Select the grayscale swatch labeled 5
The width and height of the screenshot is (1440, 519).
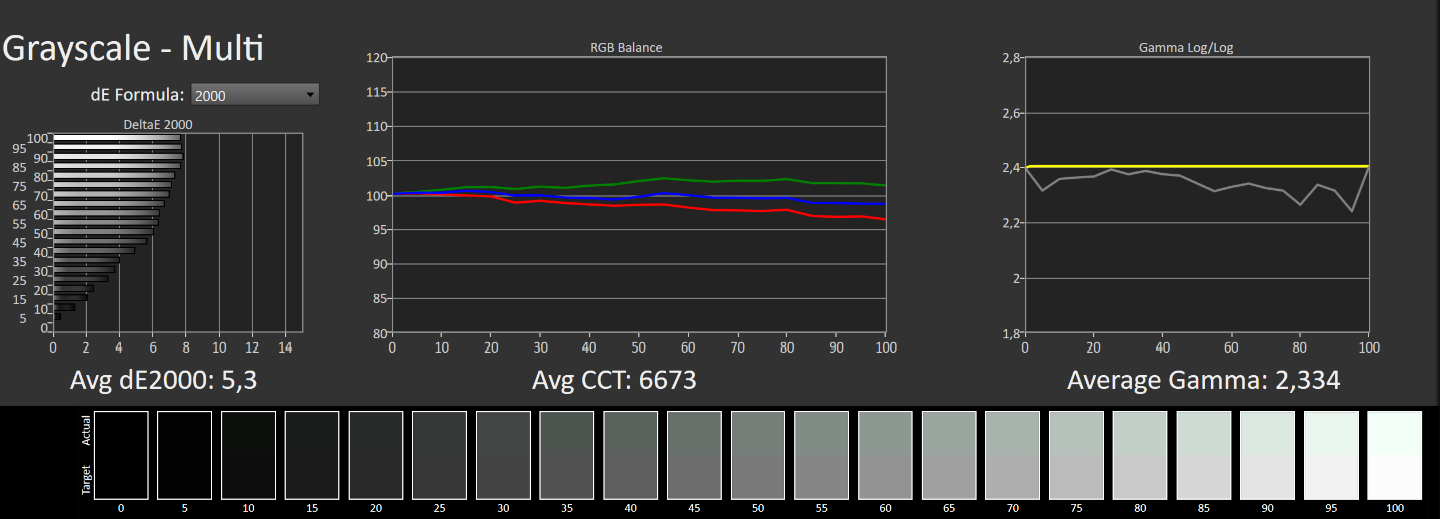coord(184,455)
